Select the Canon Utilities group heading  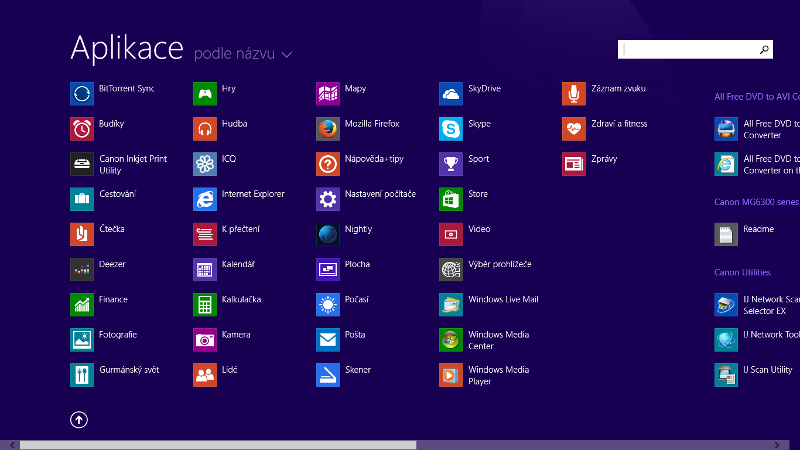point(742,272)
